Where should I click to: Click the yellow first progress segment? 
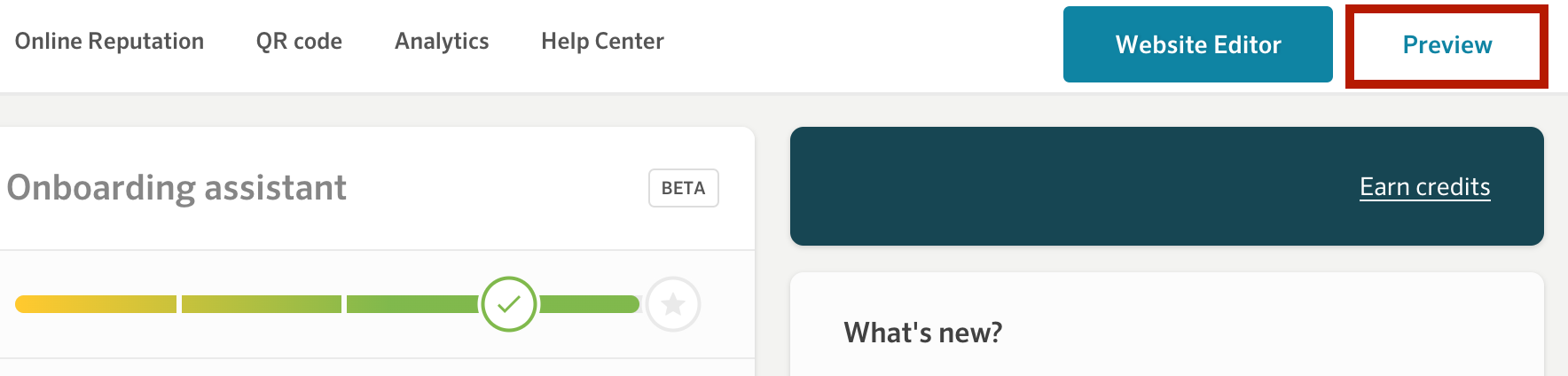[96, 304]
